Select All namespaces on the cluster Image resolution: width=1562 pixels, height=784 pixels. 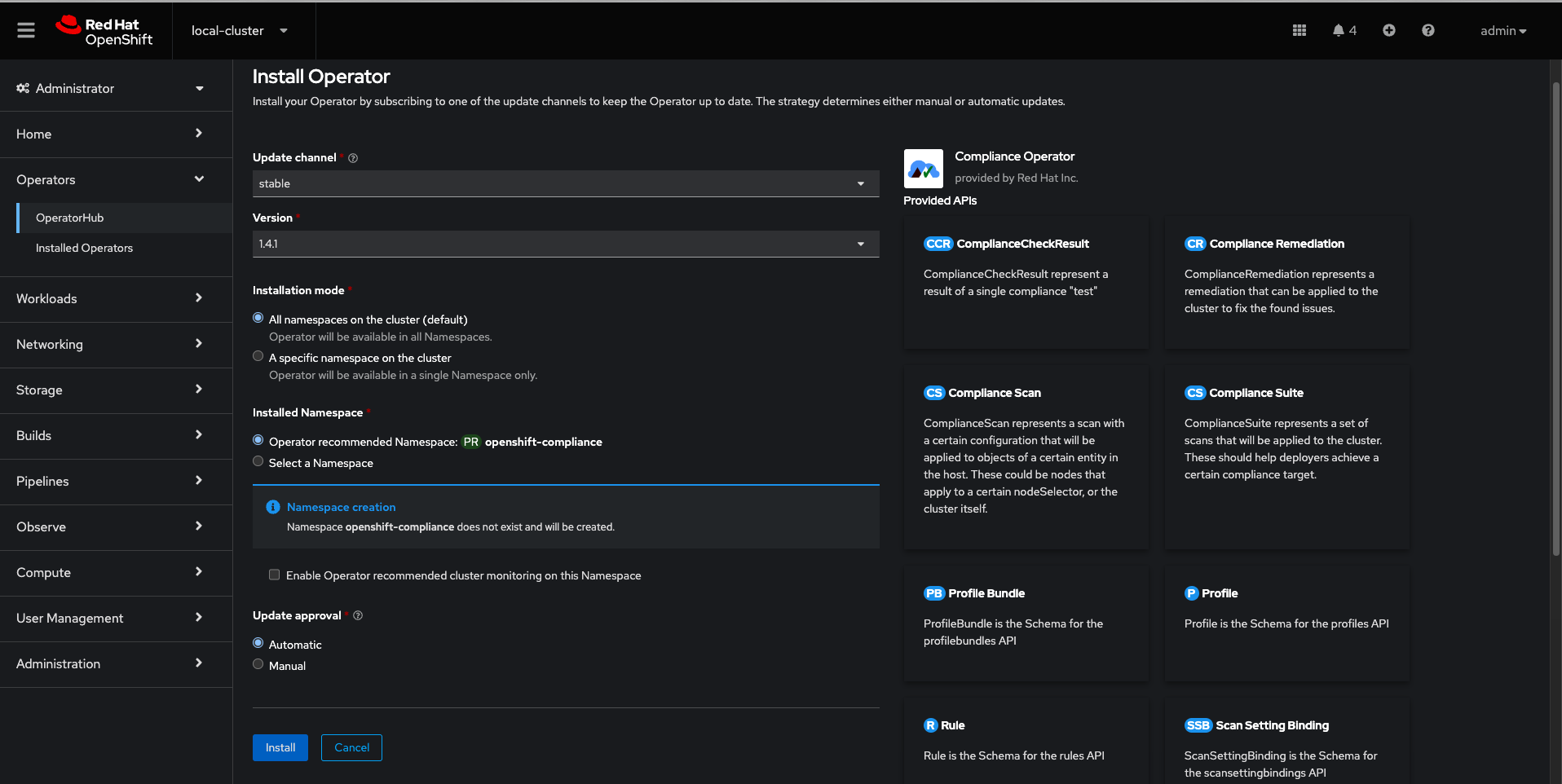[258, 318]
